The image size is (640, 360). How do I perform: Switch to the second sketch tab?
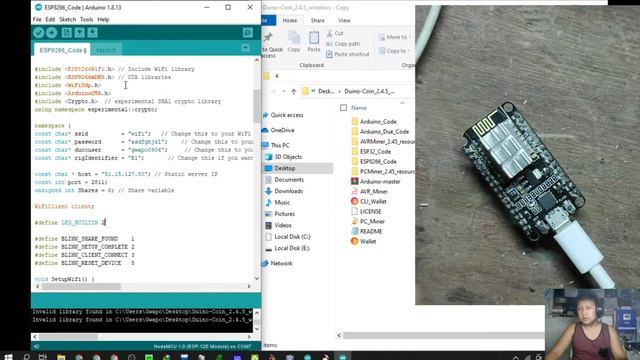[107, 50]
